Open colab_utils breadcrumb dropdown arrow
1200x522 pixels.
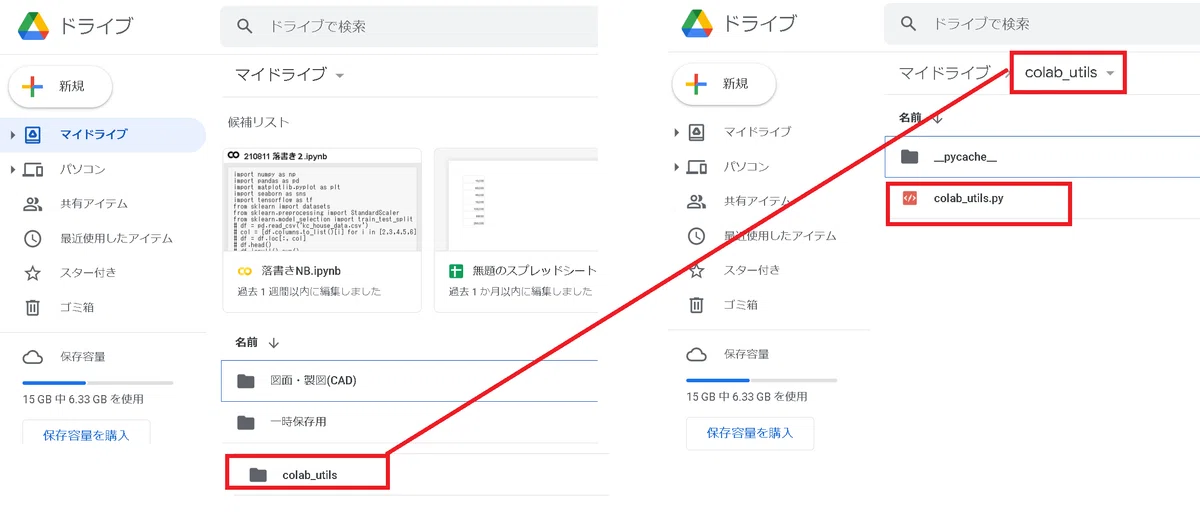tap(1110, 73)
